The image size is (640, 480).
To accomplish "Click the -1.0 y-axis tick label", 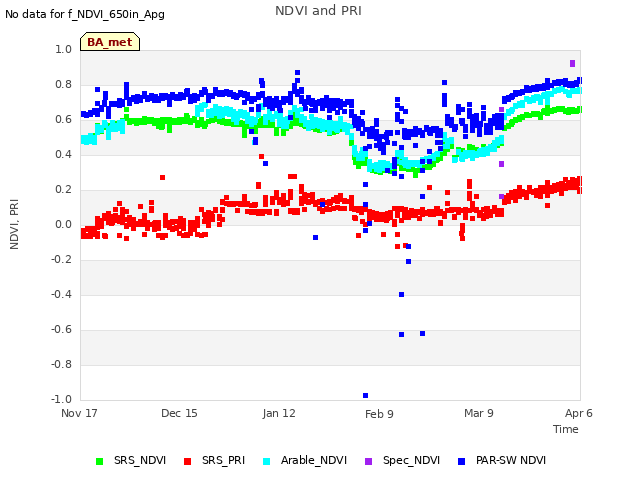I will 61,399.
